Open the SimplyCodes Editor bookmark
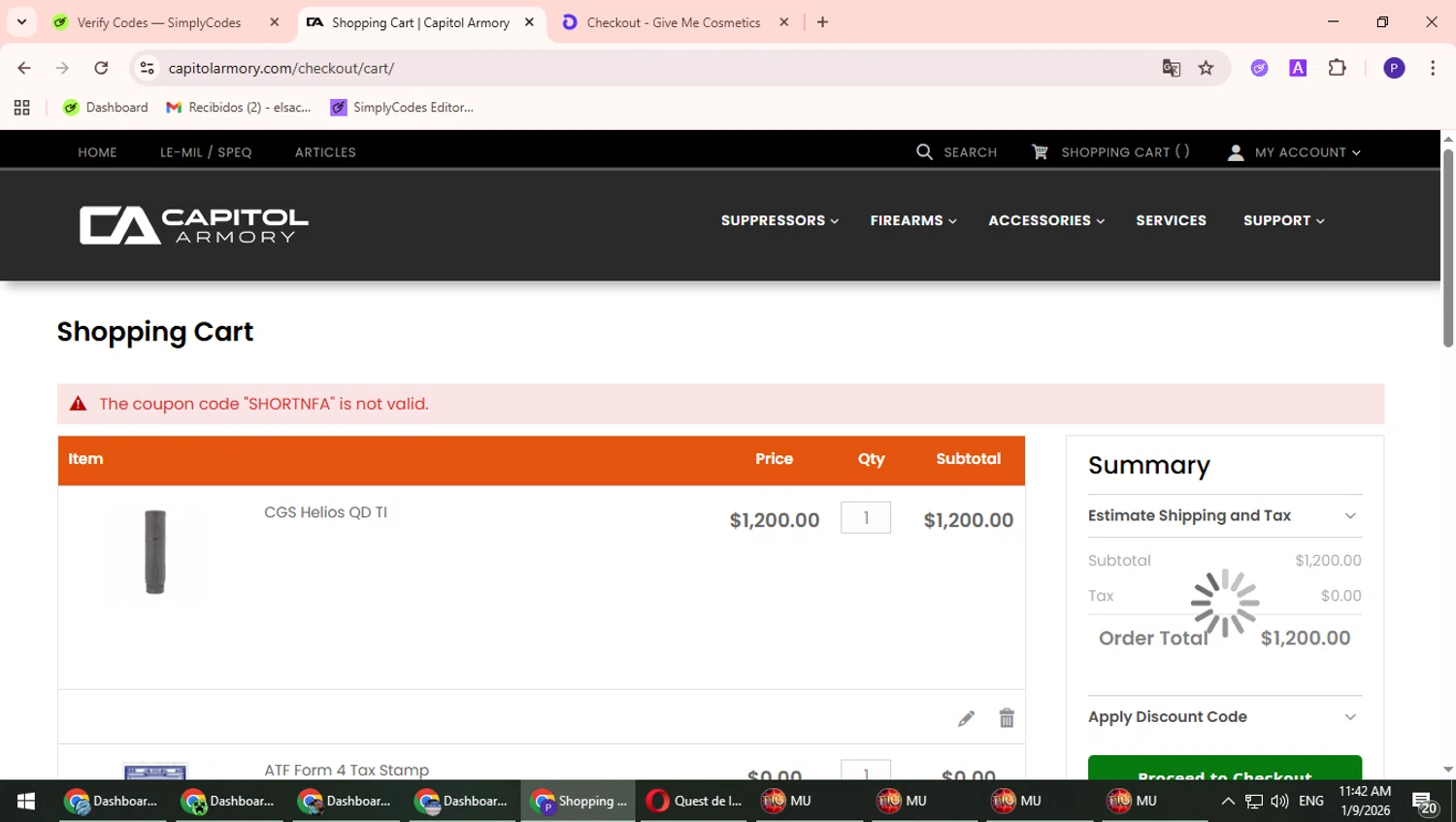Image resolution: width=1456 pixels, height=822 pixels. click(x=402, y=108)
